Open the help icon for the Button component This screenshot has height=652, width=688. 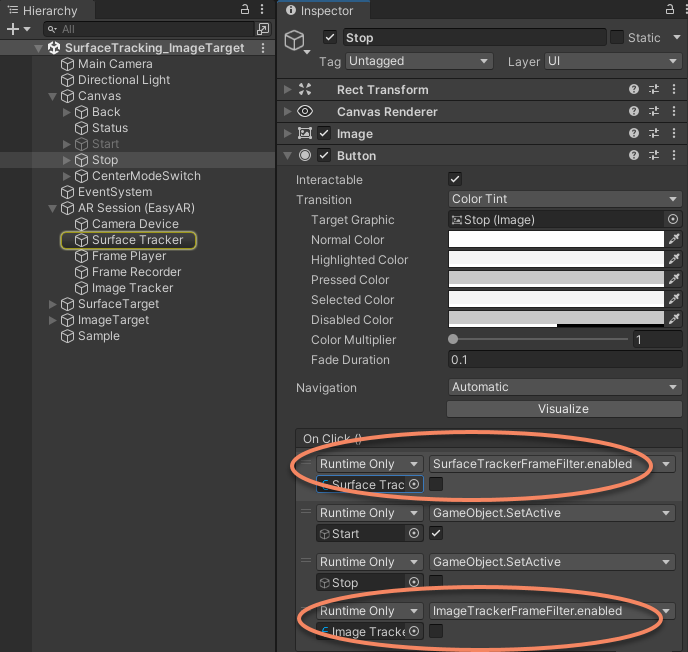click(634, 156)
